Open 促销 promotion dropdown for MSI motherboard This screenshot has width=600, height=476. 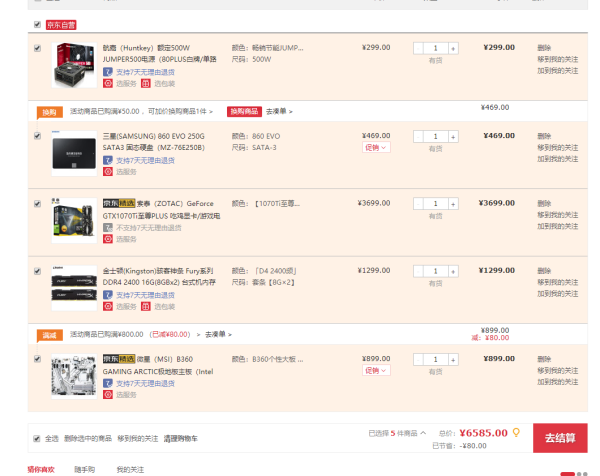376,370
